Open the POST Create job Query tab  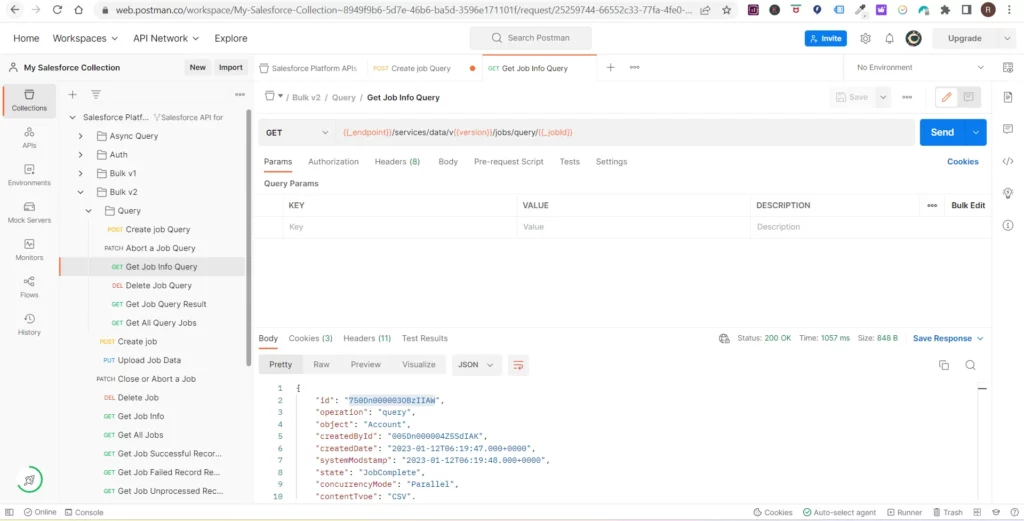point(424,68)
